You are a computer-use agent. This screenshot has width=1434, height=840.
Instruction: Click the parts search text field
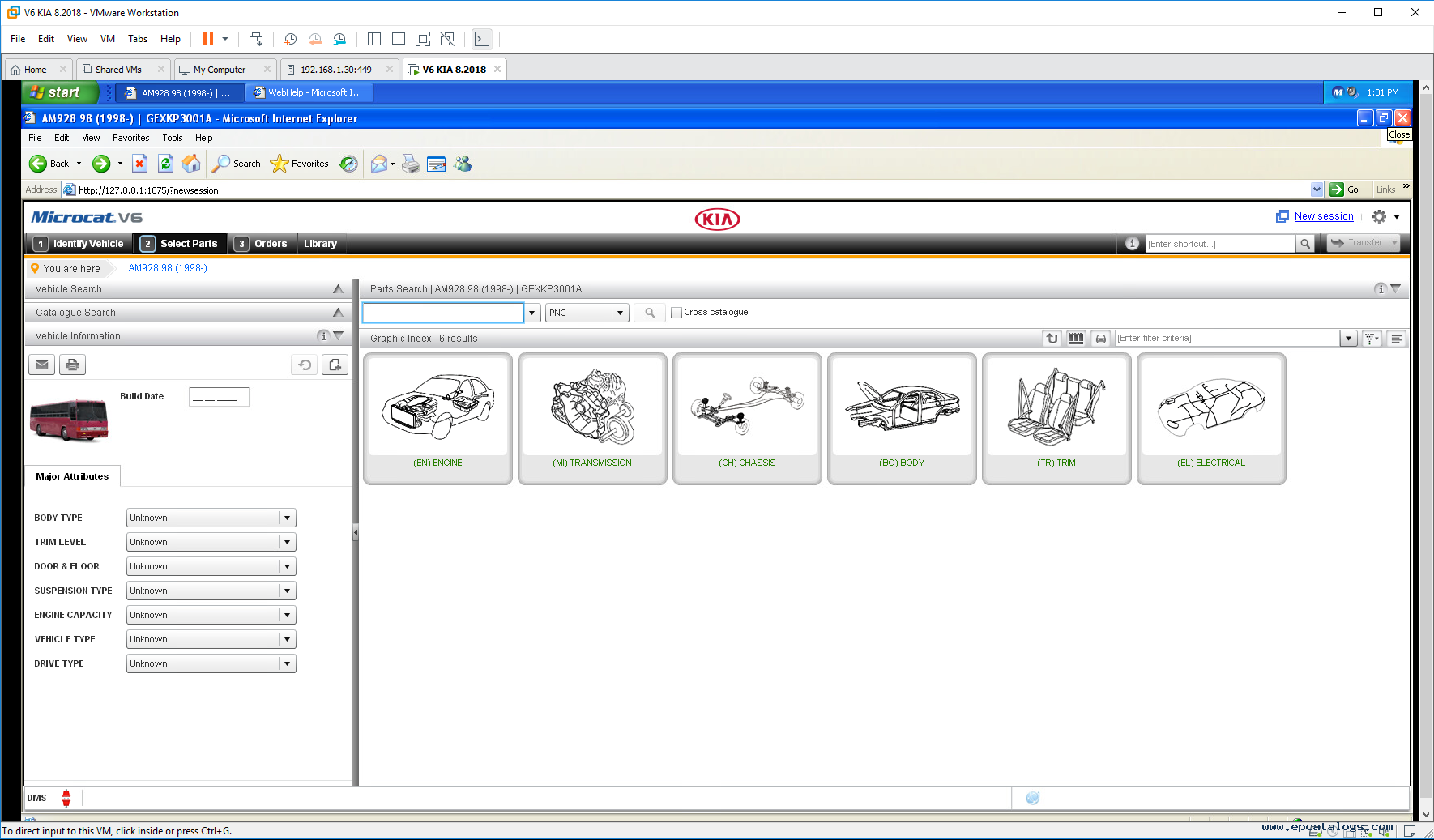coord(442,313)
